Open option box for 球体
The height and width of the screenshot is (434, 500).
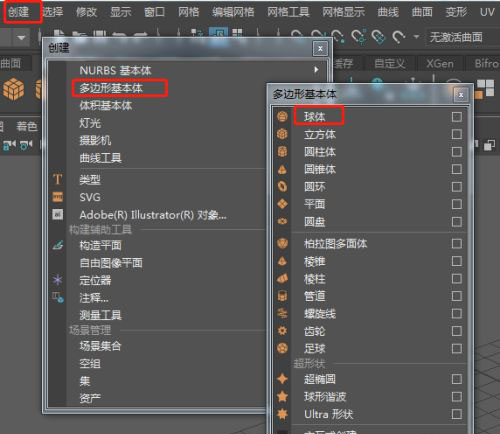[457, 117]
